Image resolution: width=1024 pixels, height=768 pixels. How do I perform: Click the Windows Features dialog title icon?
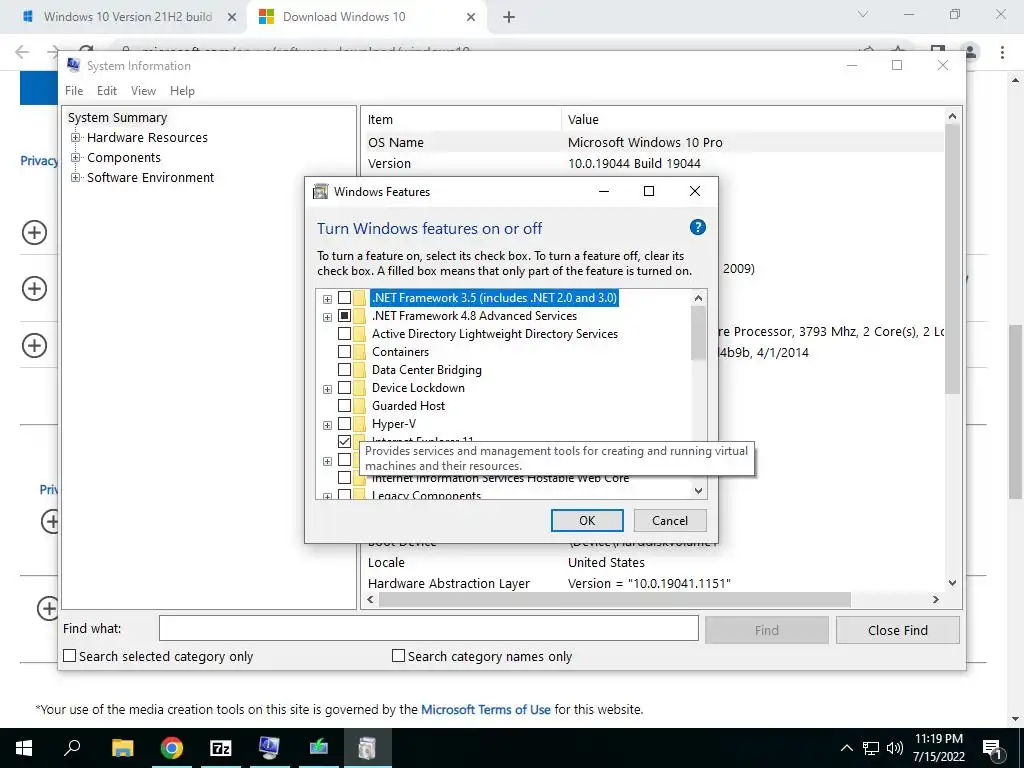point(320,191)
